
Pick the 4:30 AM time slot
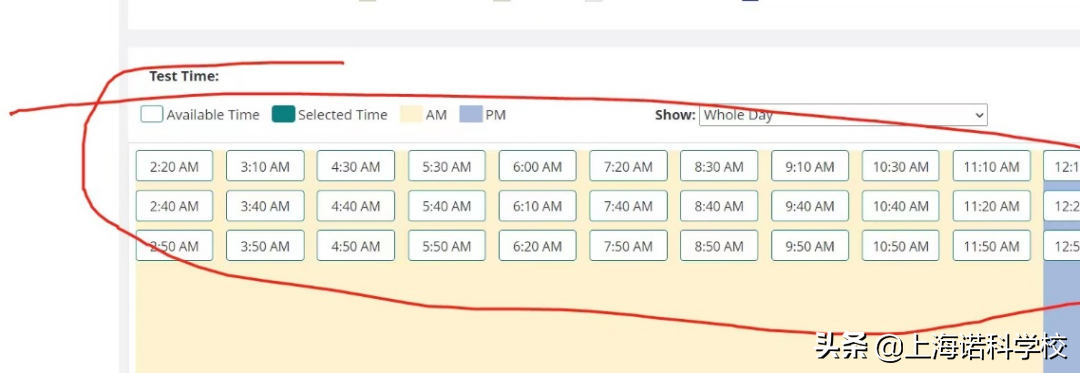coord(355,166)
